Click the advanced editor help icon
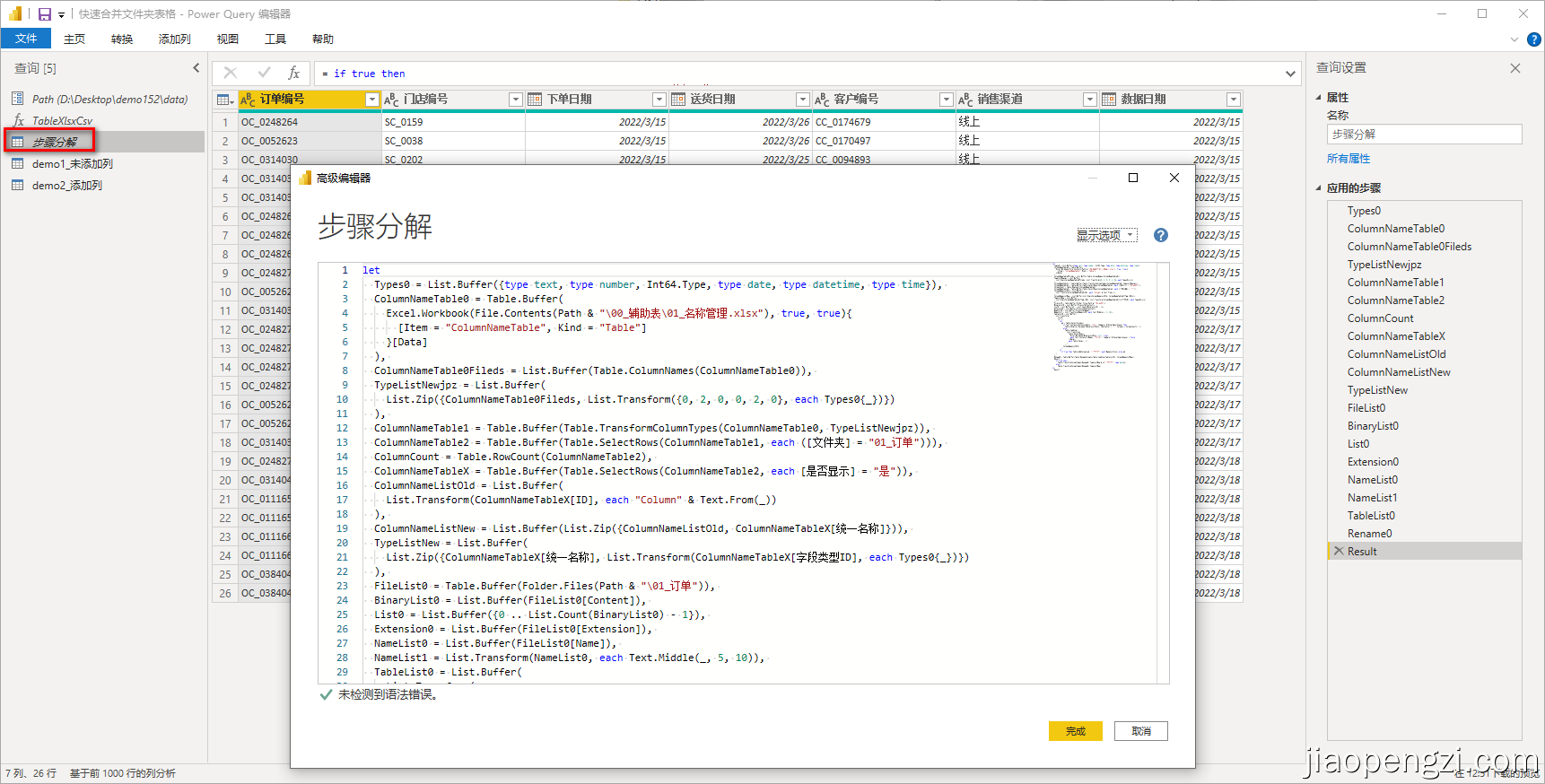 coord(1161,235)
